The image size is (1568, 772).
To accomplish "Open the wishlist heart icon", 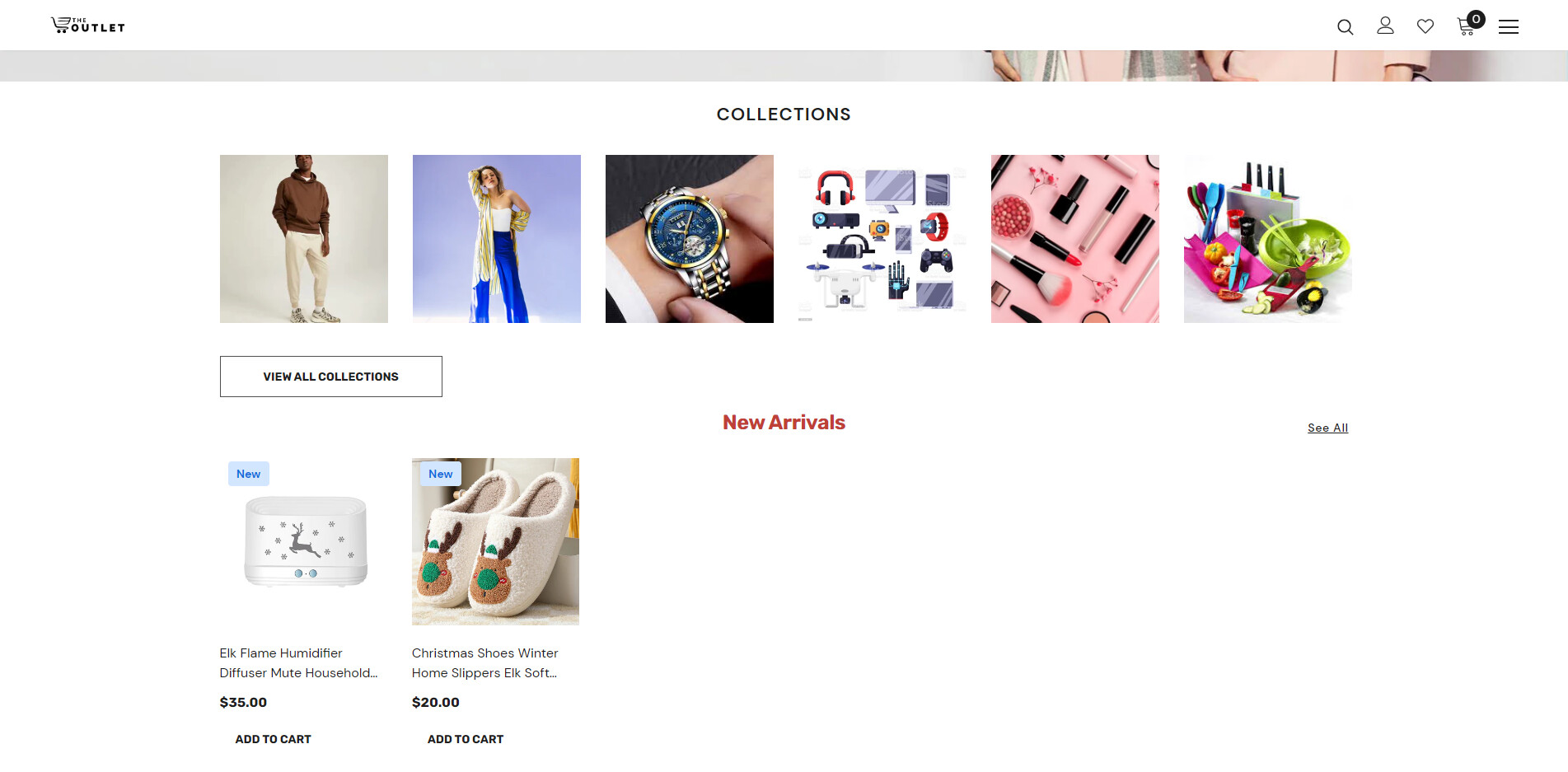I will (1425, 26).
